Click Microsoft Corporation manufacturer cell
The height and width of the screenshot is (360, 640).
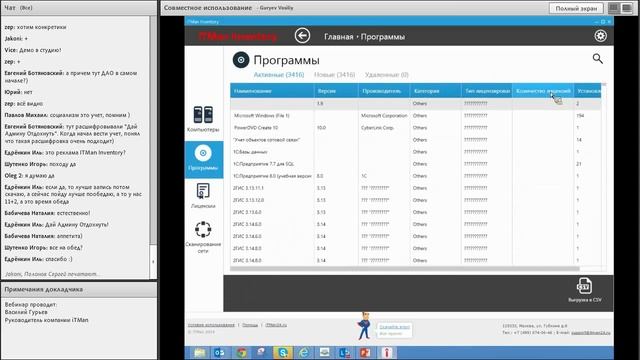point(384,116)
